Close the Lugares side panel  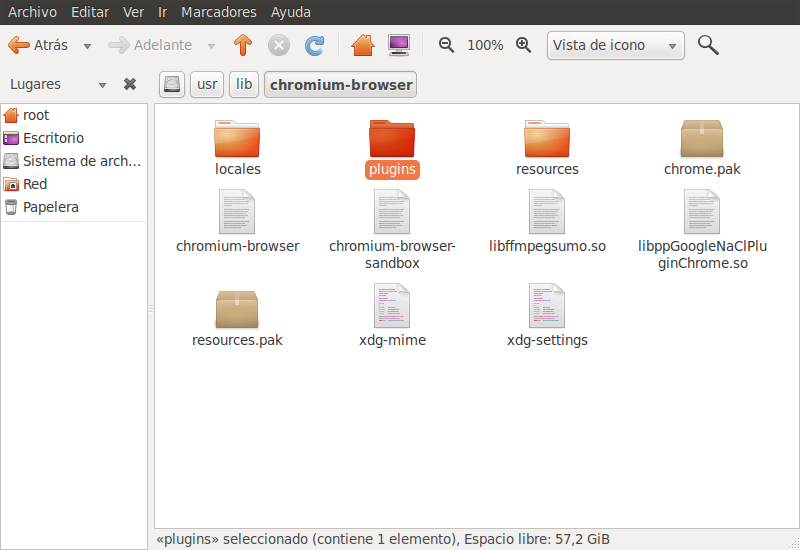pyautogui.click(x=130, y=84)
